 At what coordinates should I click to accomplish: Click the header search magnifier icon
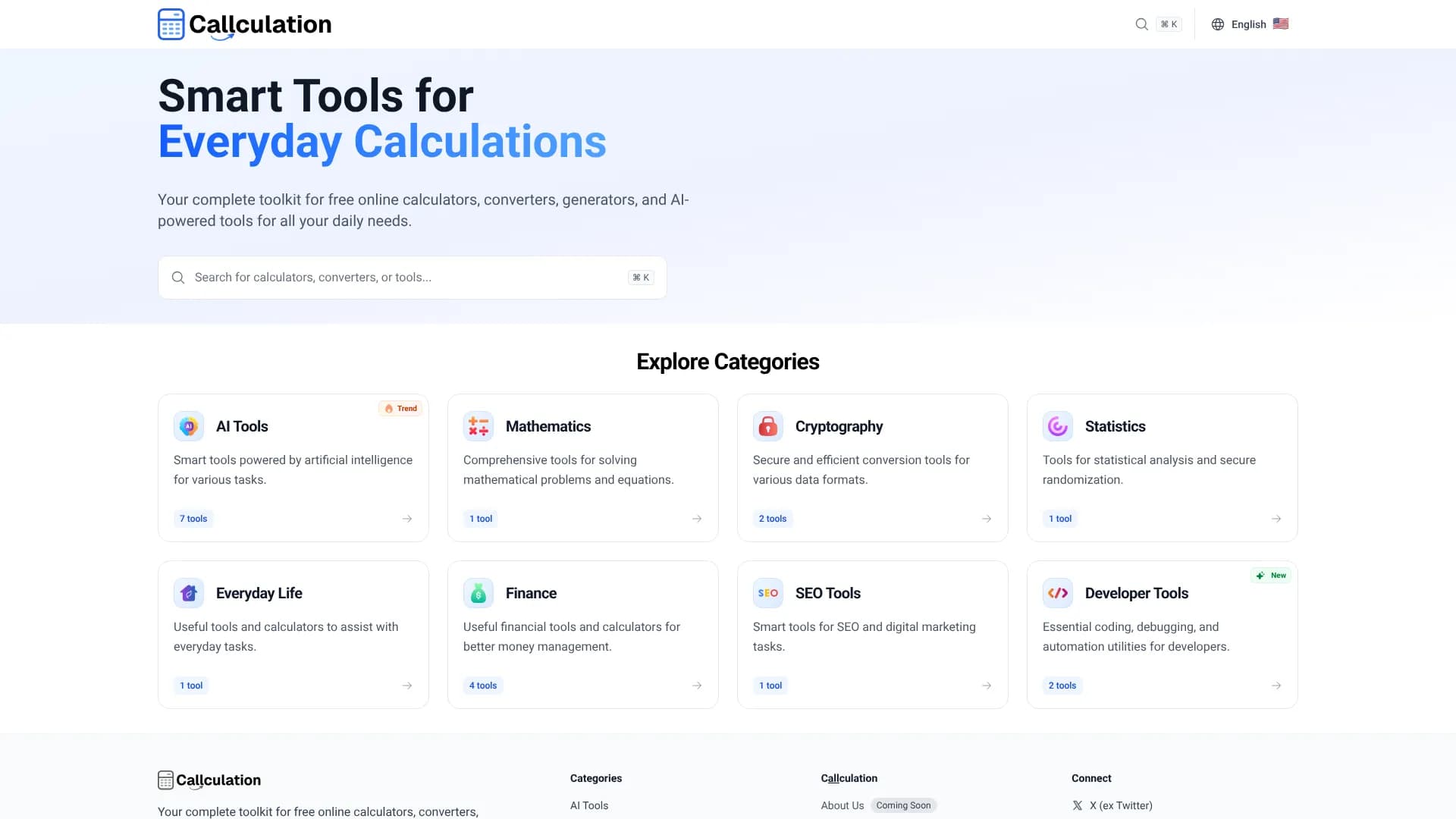pyautogui.click(x=1141, y=24)
